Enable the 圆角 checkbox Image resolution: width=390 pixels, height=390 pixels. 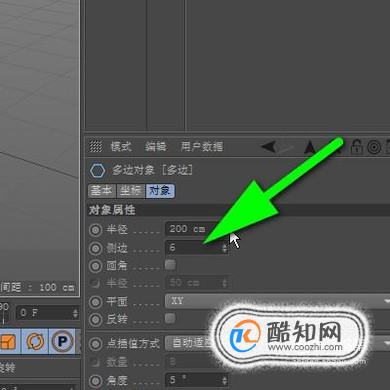[x=170, y=265]
